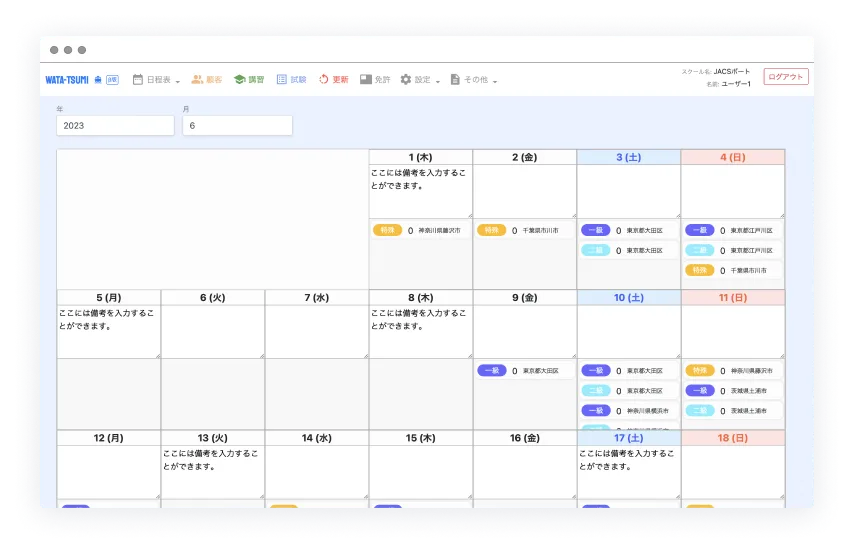Image resolution: width=854 pixels, height=552 pixels.
Task: Click the month field showing 6
Action: point(237,126)
